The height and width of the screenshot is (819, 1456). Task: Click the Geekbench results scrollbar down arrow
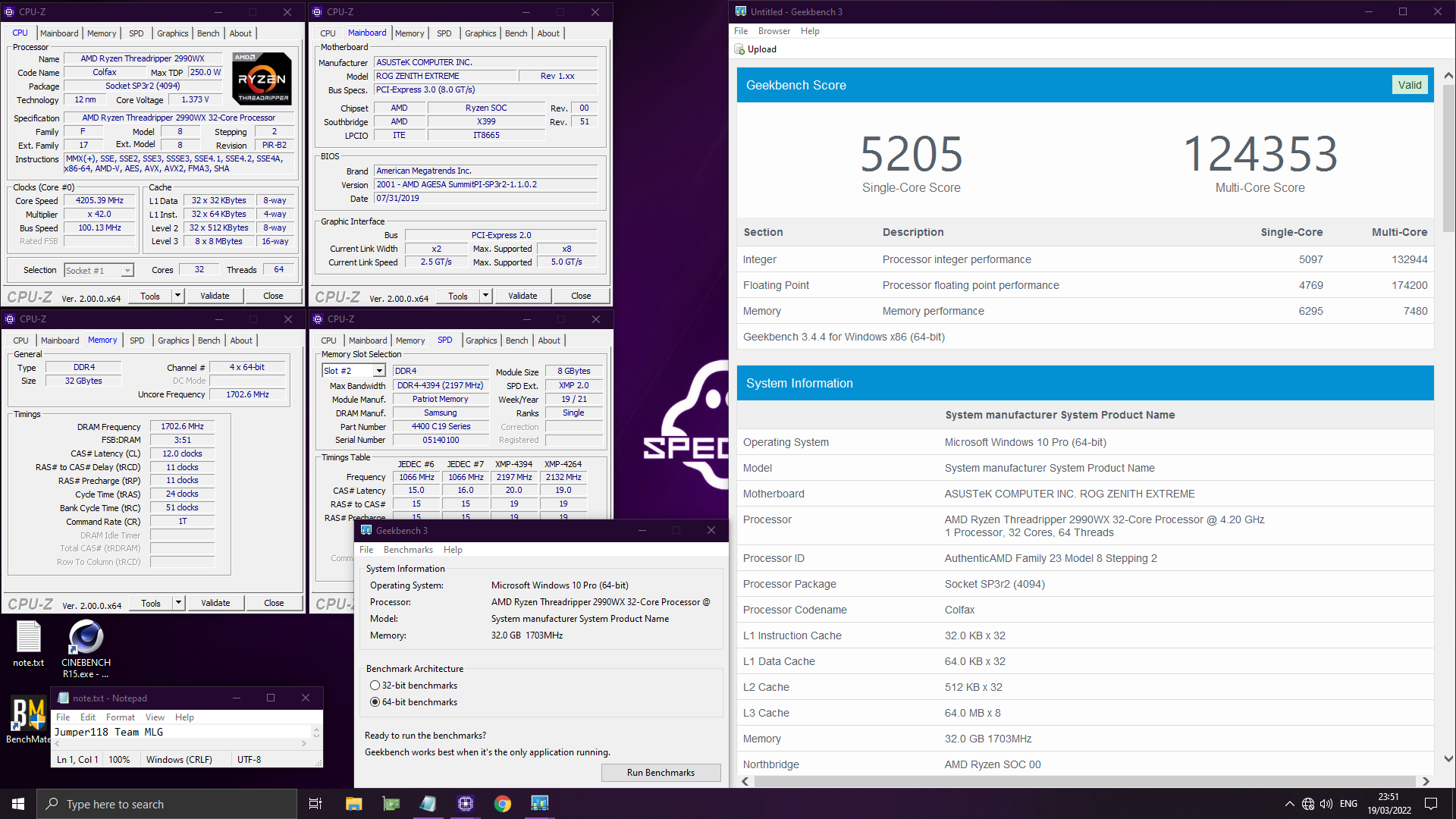tap(1448, 758)
